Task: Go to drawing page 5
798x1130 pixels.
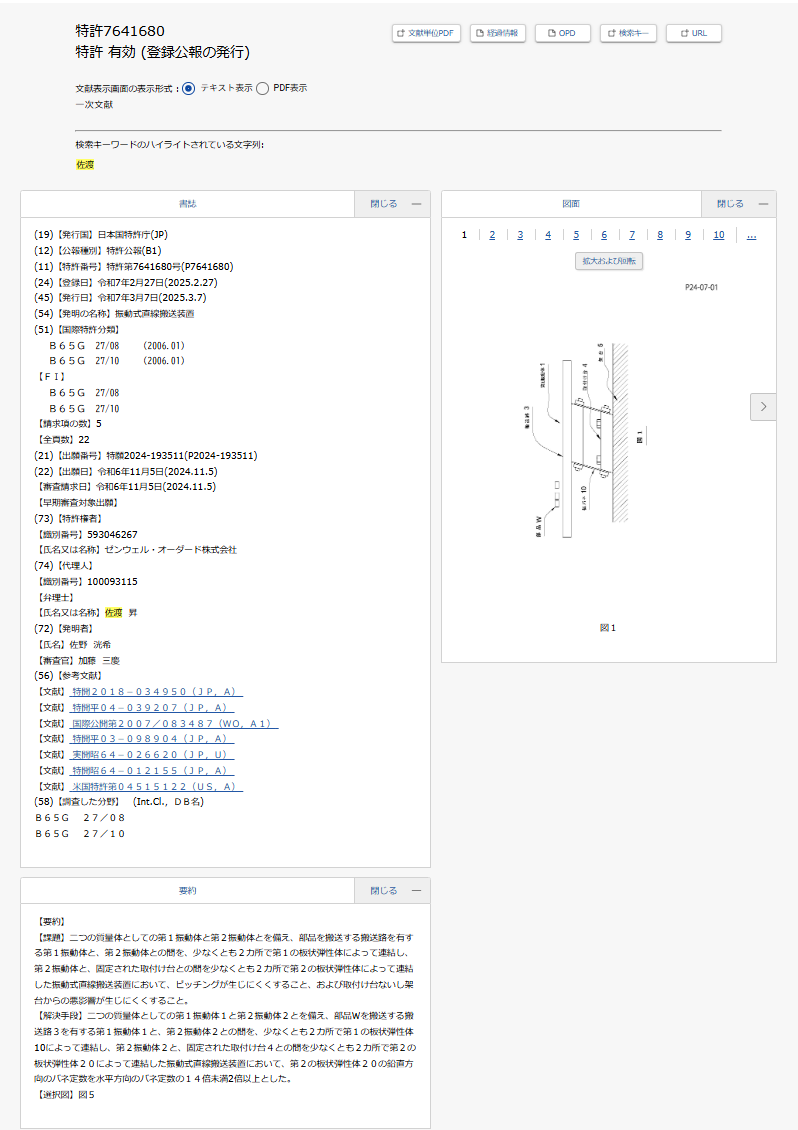Action: (576, 235)
